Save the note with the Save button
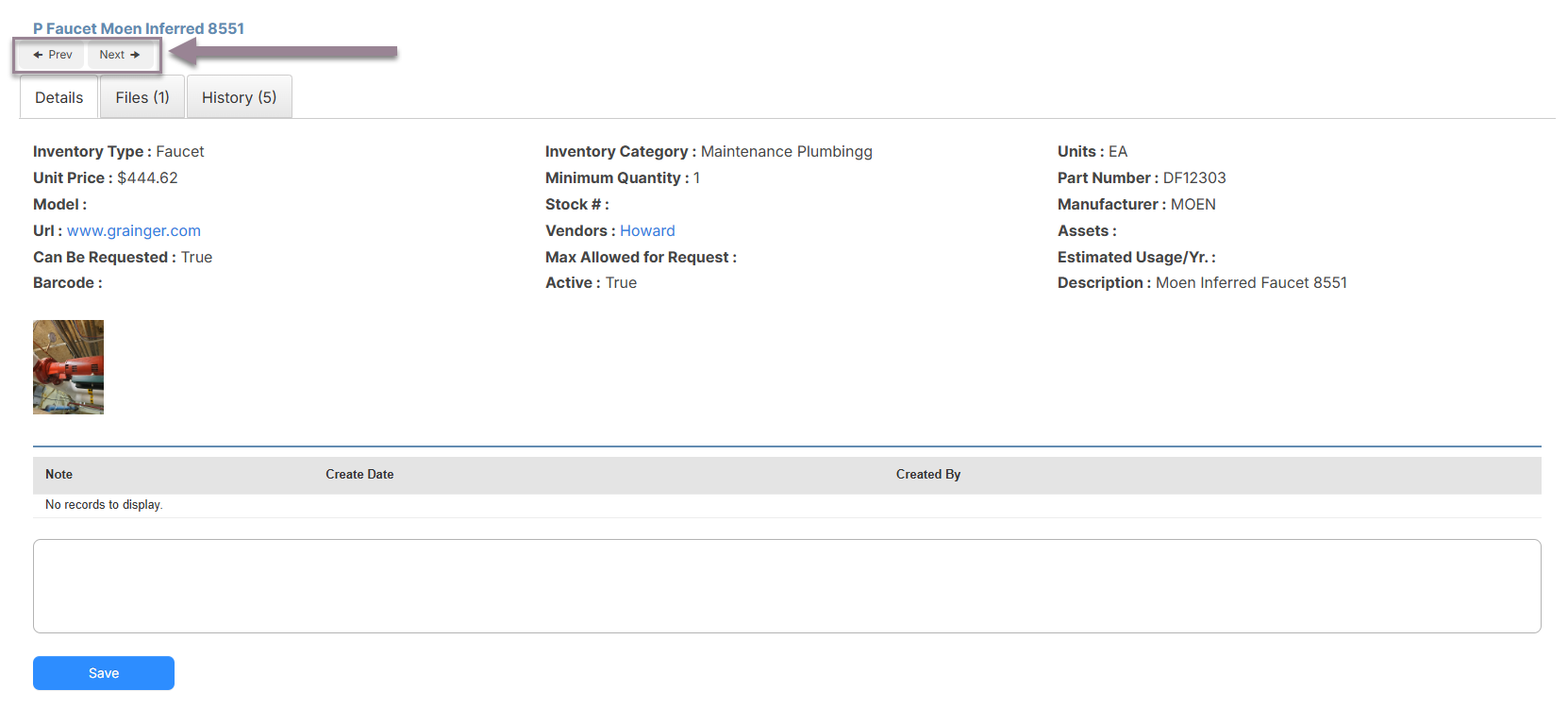The width and height of the screenshot is (1568, 724). 104,673
